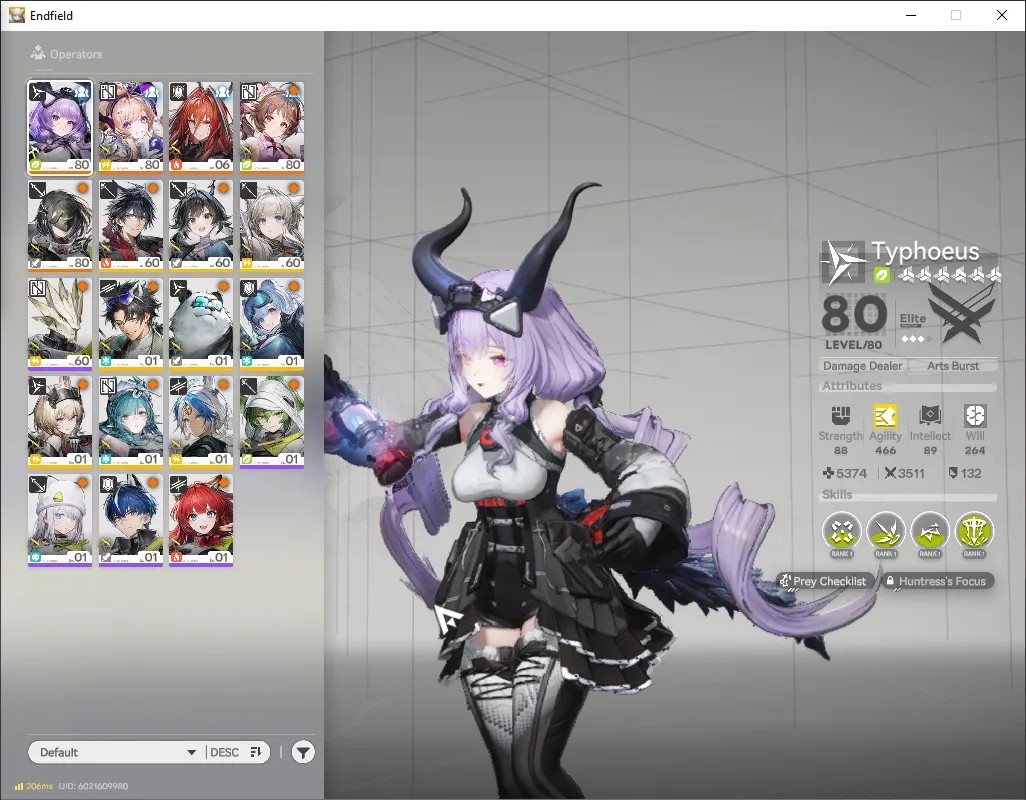Choose the masked green-hooded operator card
Viewport: 1026px width, 800px height.
pos(60,226)
